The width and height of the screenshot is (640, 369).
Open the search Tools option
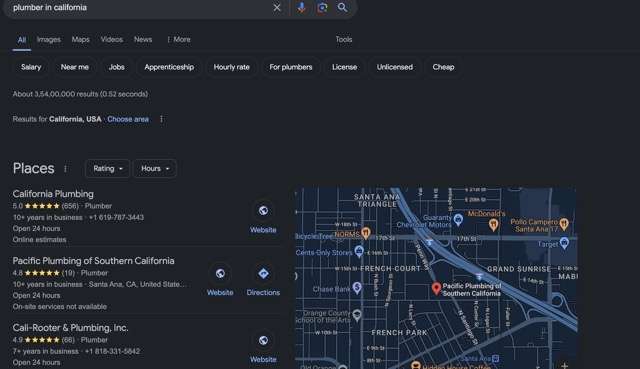point(344,40)
